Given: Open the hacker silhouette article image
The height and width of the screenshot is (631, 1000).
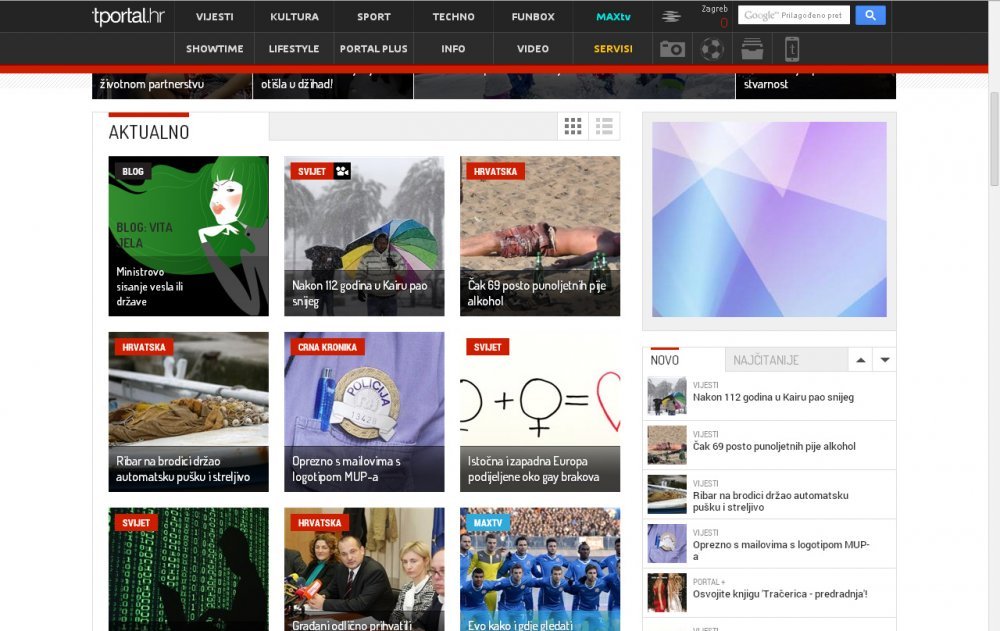Looking at the screenshot, I should coord(188,569).
